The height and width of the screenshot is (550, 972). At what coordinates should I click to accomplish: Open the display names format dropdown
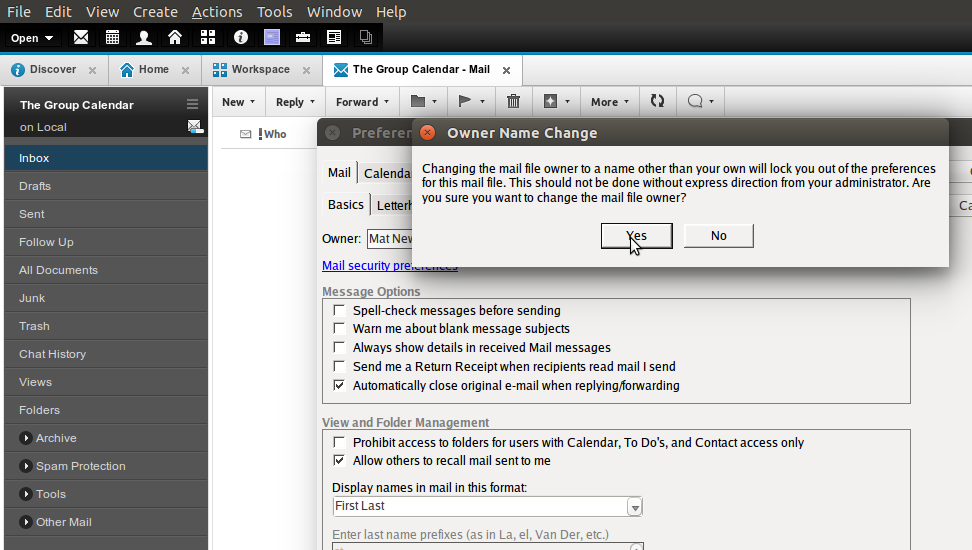[x=634, y=507]
